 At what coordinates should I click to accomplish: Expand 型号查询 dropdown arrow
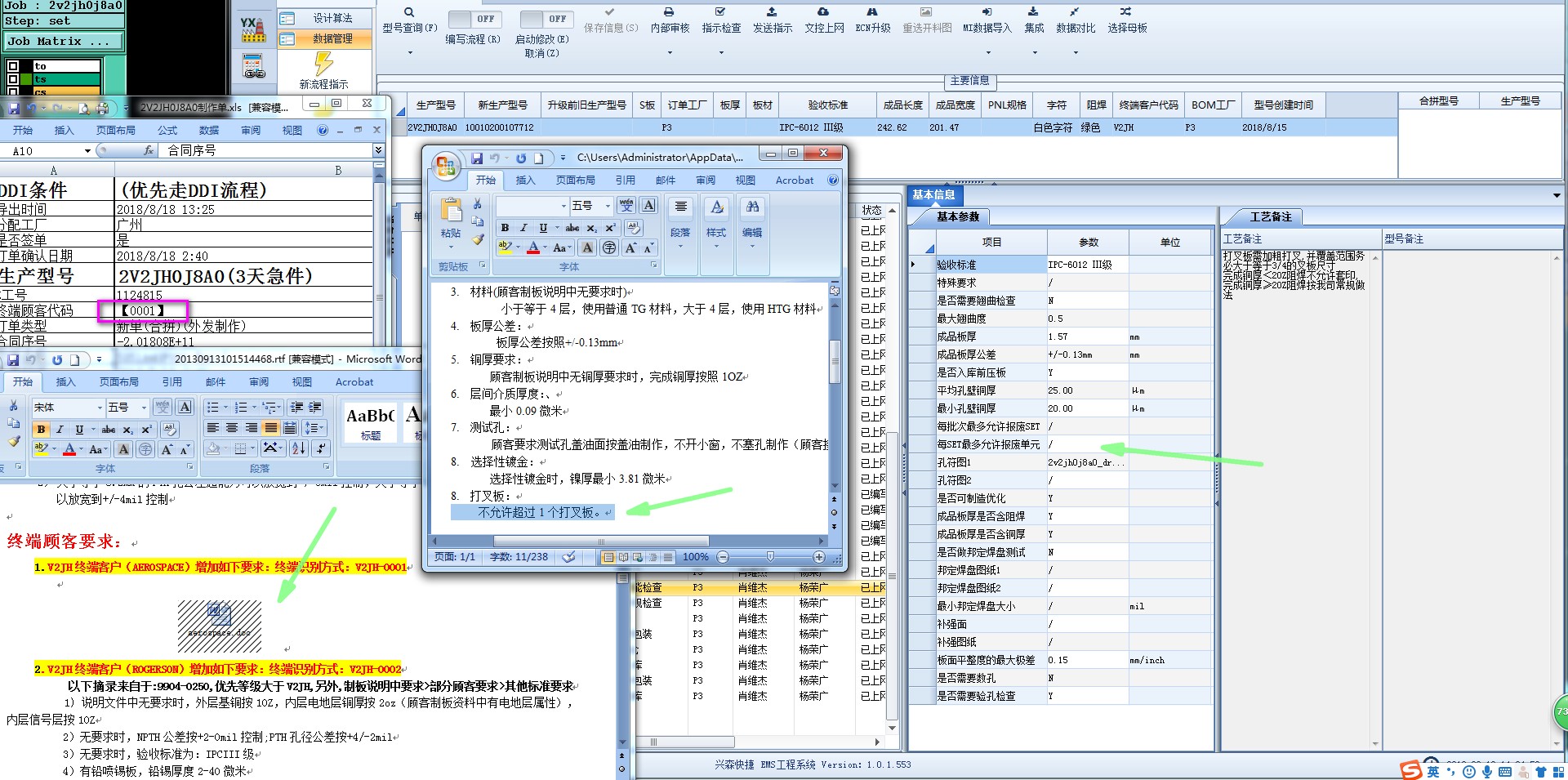tap(409, 52)
